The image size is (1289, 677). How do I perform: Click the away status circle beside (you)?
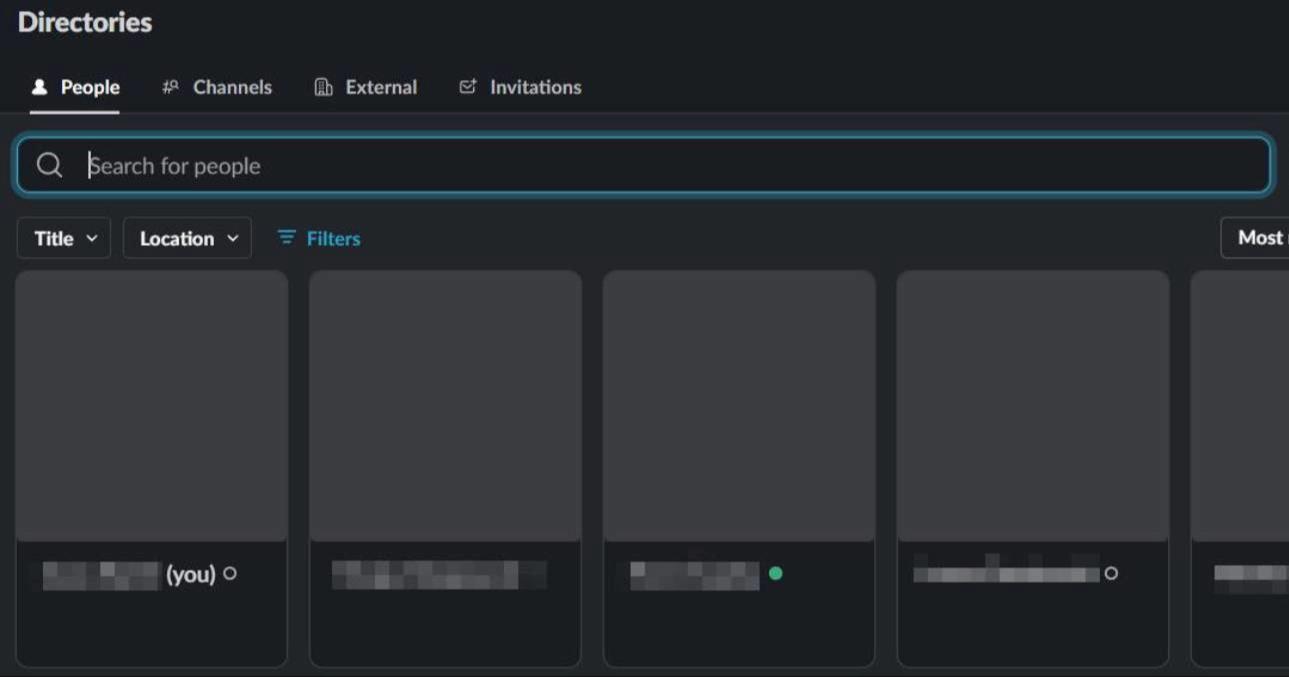point(230,573)
